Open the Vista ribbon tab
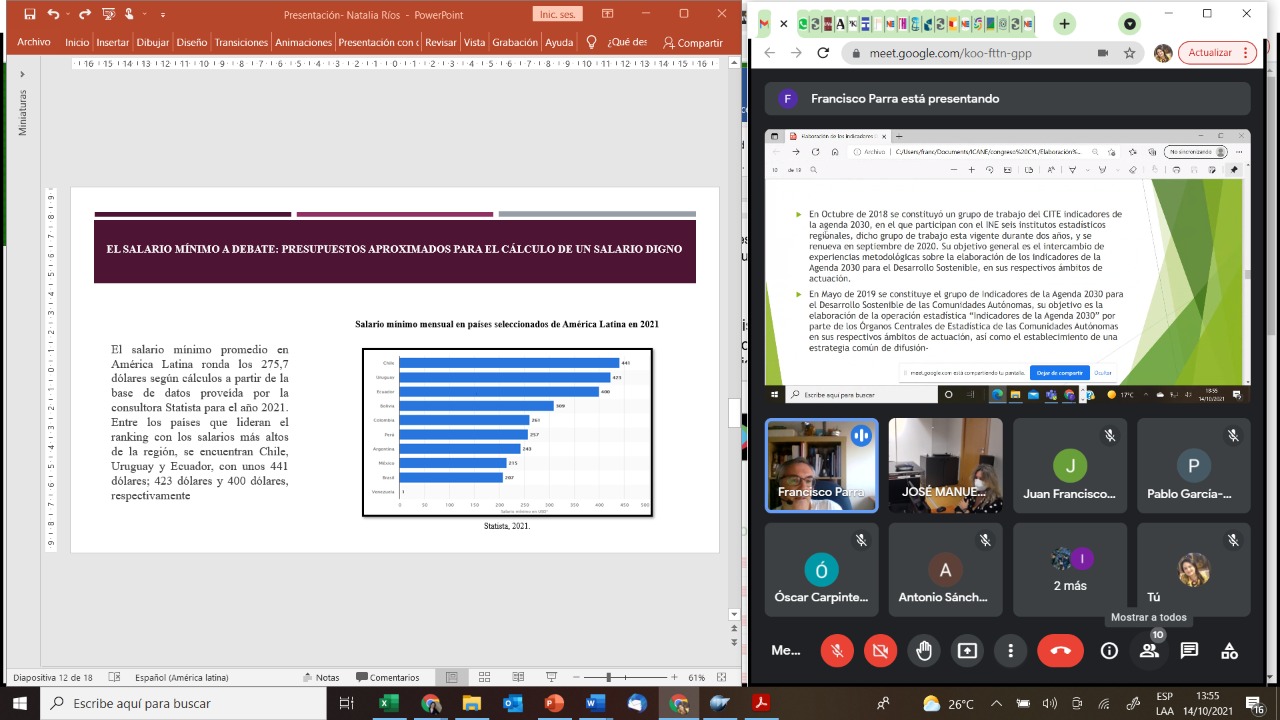 [474, 43]
